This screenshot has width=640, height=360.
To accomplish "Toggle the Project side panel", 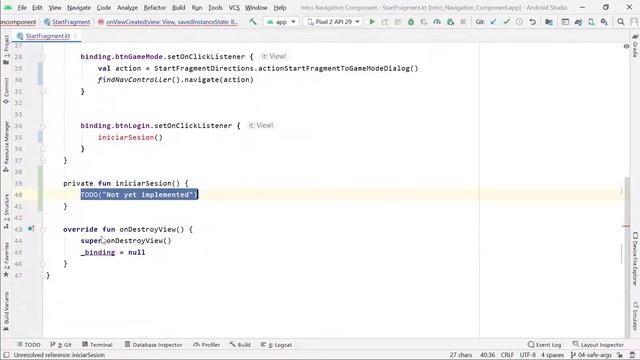I will 6,49.
